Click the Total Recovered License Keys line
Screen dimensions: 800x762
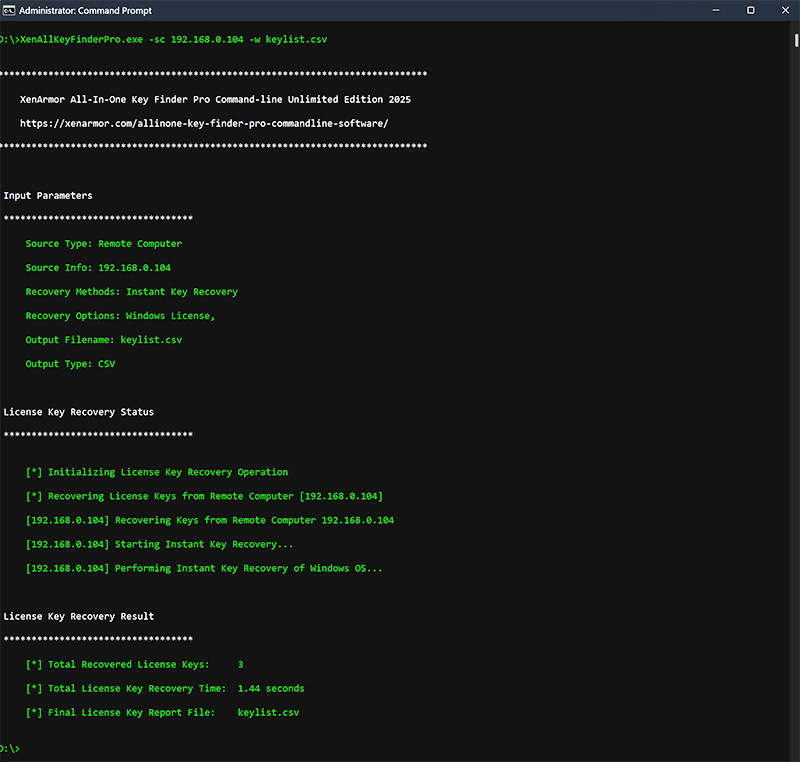(135, 665)
